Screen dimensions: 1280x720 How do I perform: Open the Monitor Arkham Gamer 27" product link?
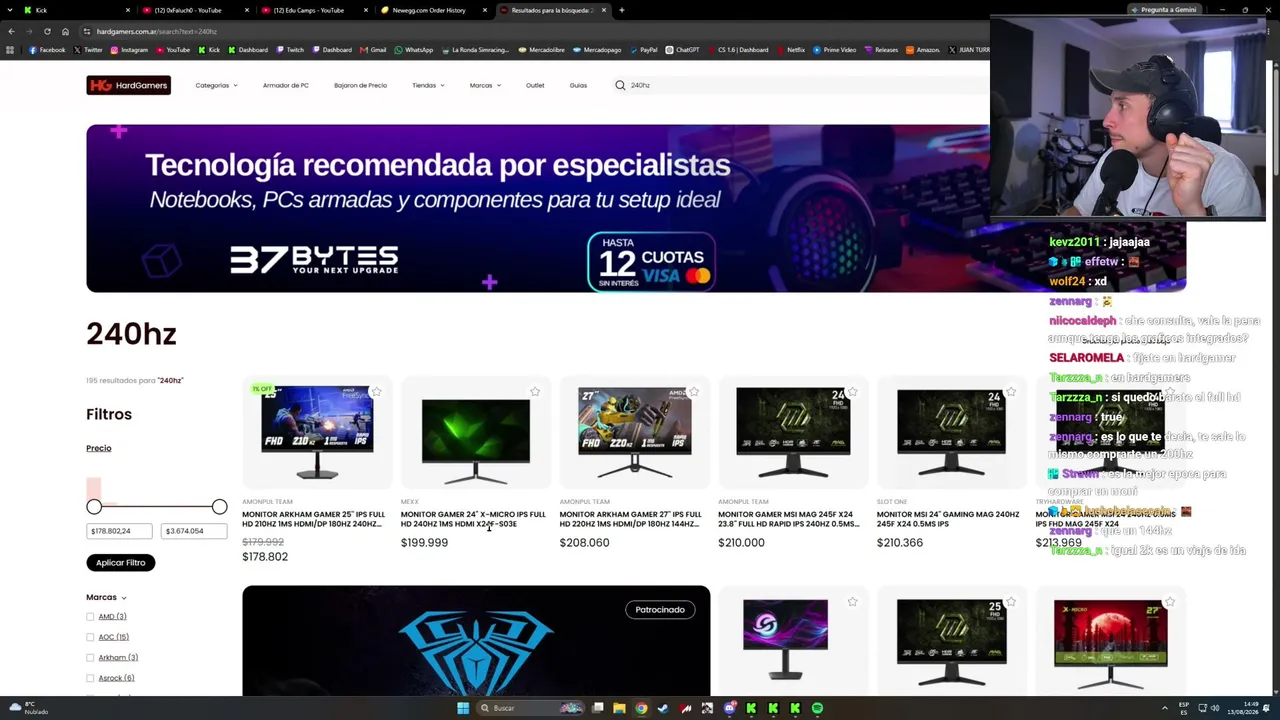(631, 519)
